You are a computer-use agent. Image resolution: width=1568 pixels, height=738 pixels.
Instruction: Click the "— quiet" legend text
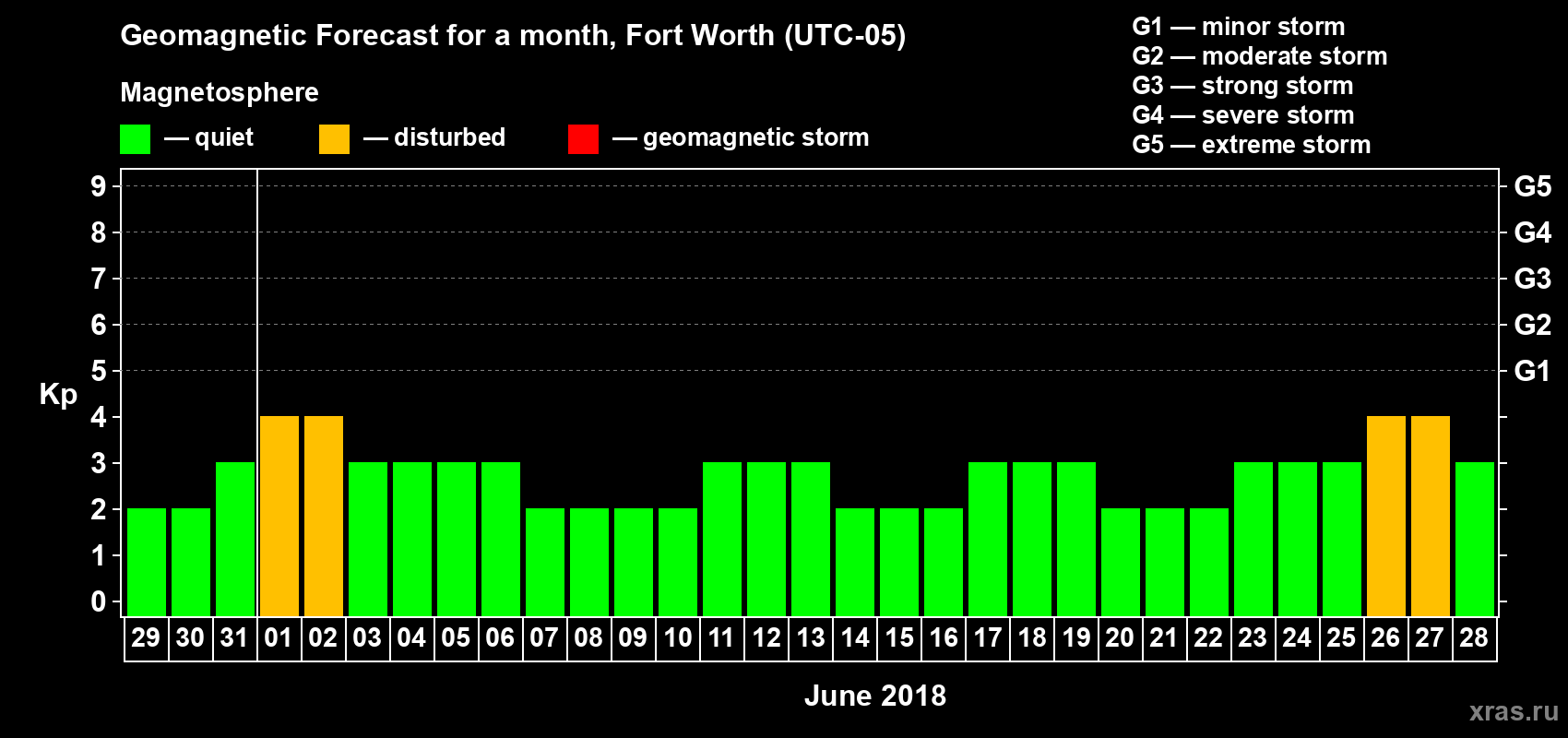(x=208, y=137)
